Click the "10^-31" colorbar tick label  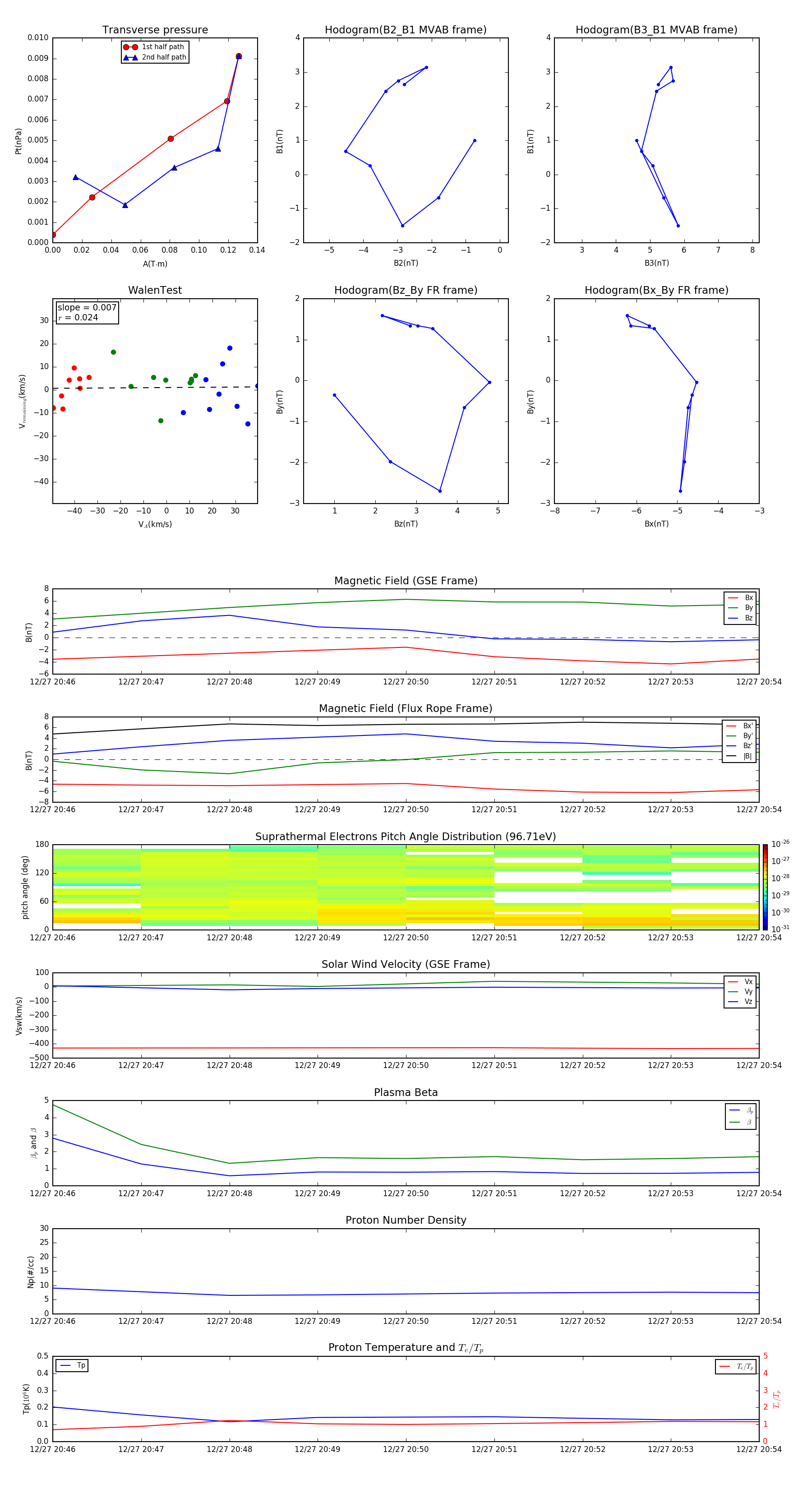click(780, 929)
